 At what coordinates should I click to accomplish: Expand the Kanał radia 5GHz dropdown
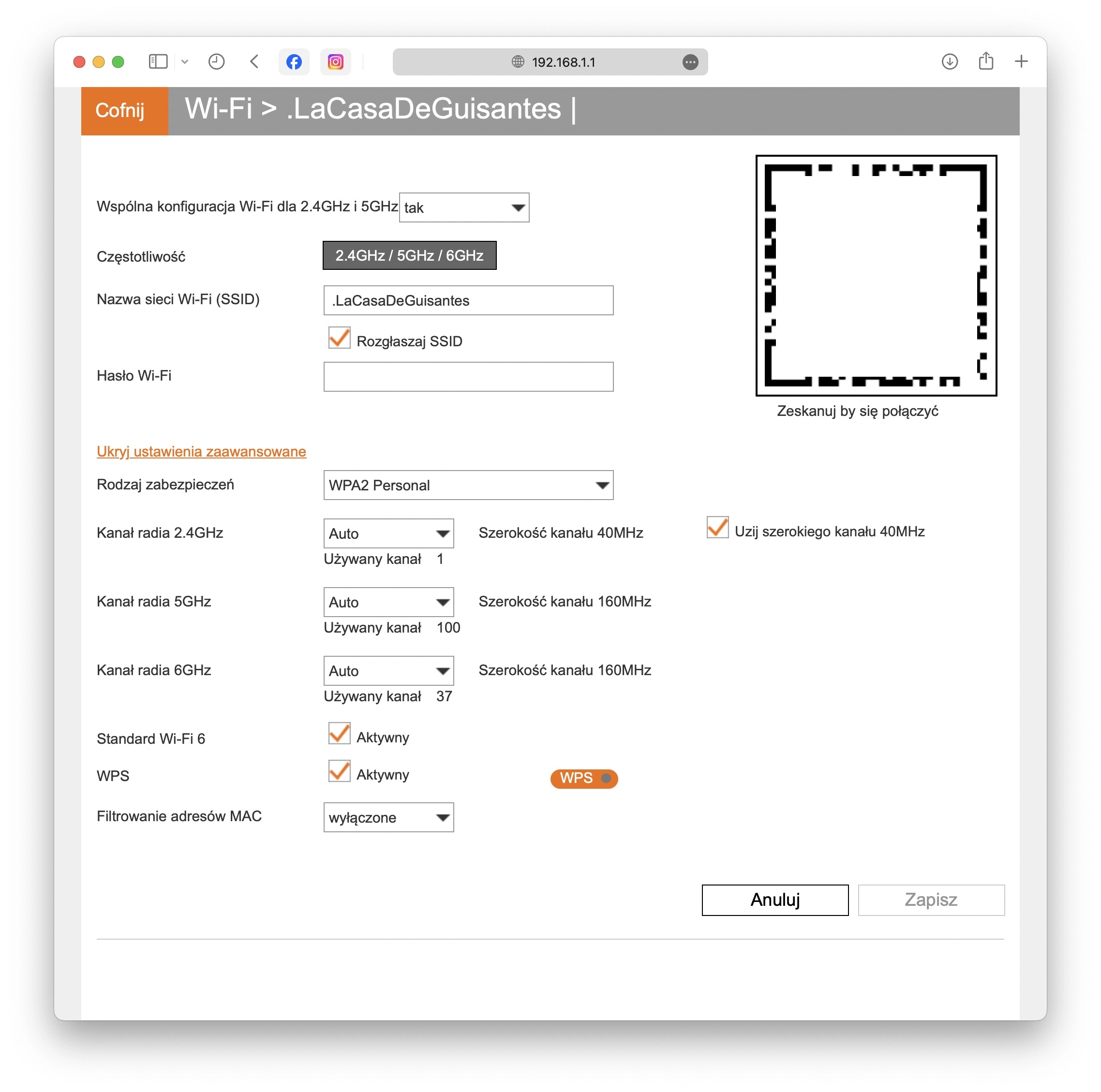[x=388, y=602]
